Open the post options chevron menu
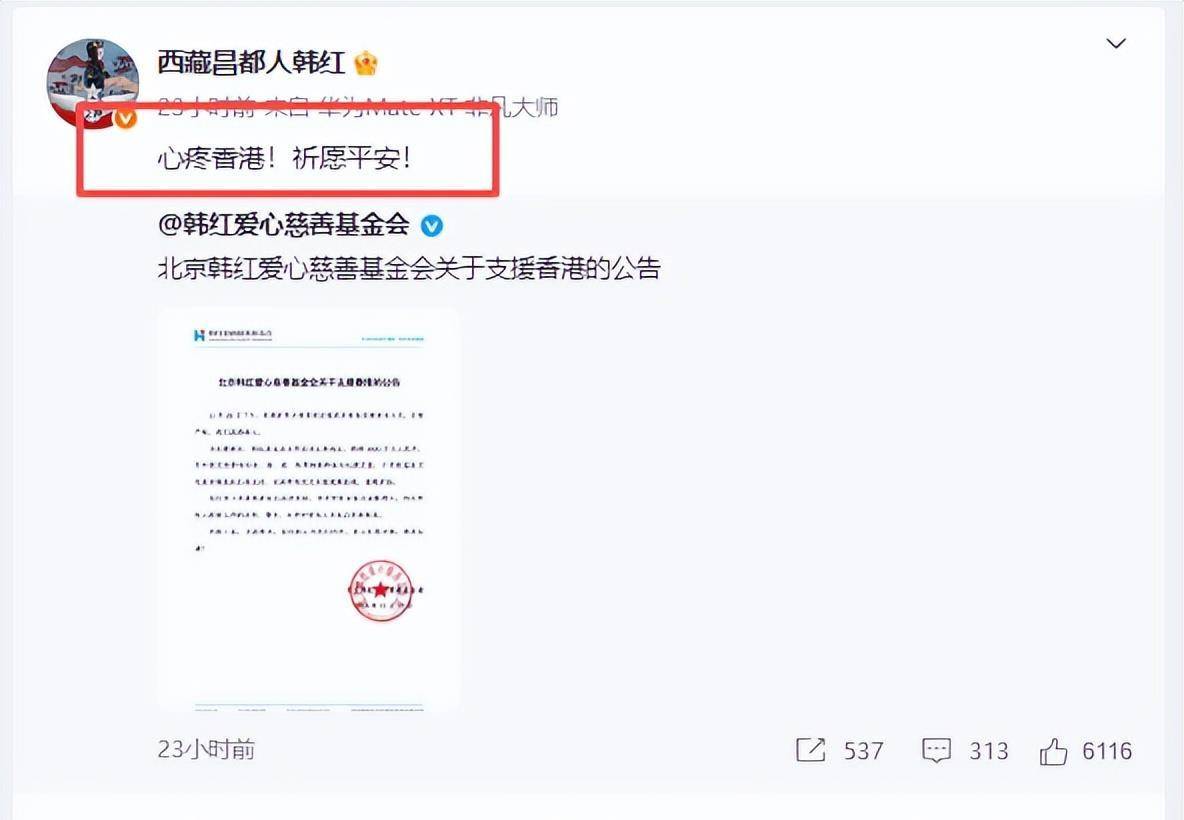This screenshot has height=820, width=1184. click(1116, 44)
